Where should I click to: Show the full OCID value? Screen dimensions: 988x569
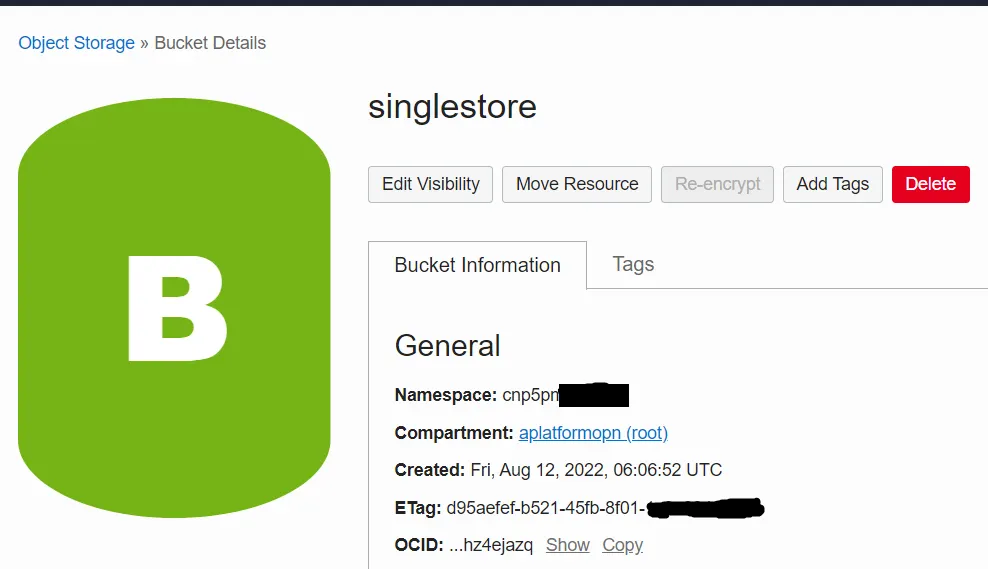tap(567, 545)
